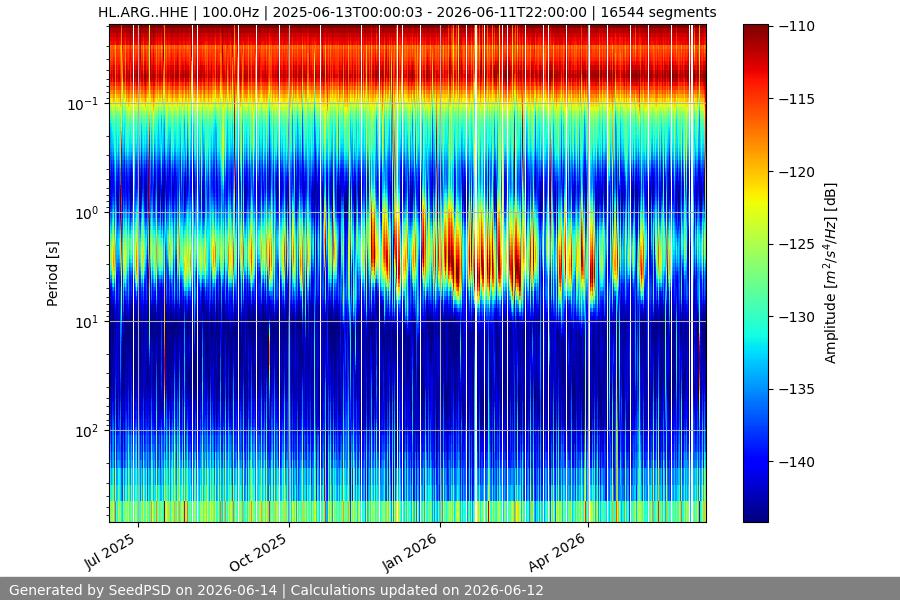Click the plot title beginning 'HL.ARG..HHE'
Screen dimensions: 900x600
pyautogui.click(x=407, y=12)
